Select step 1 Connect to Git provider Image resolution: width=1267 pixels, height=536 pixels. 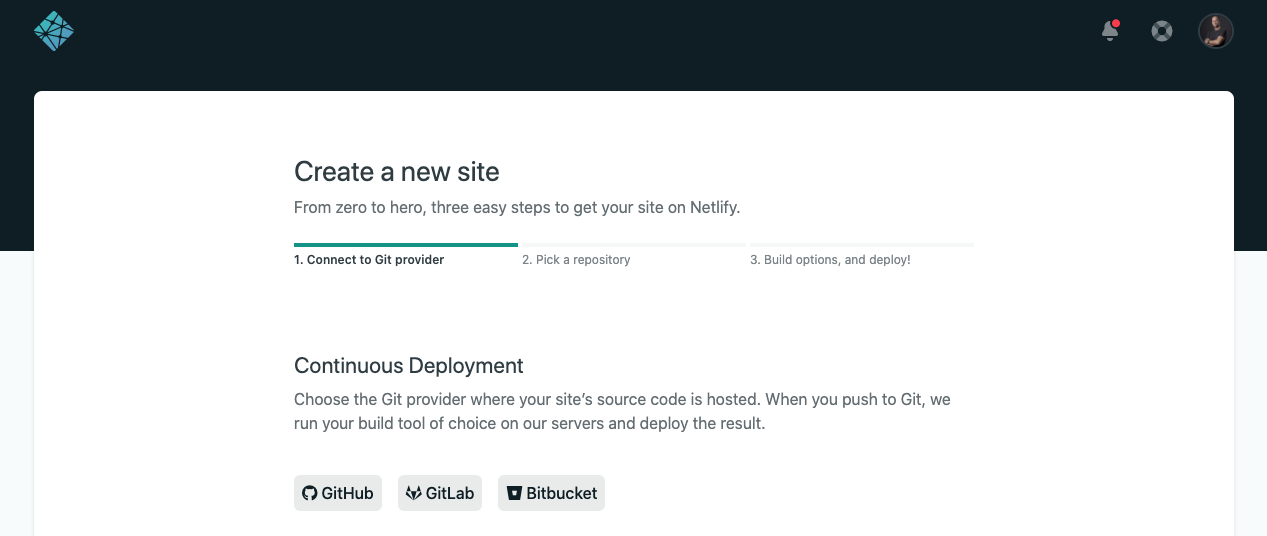406,255
